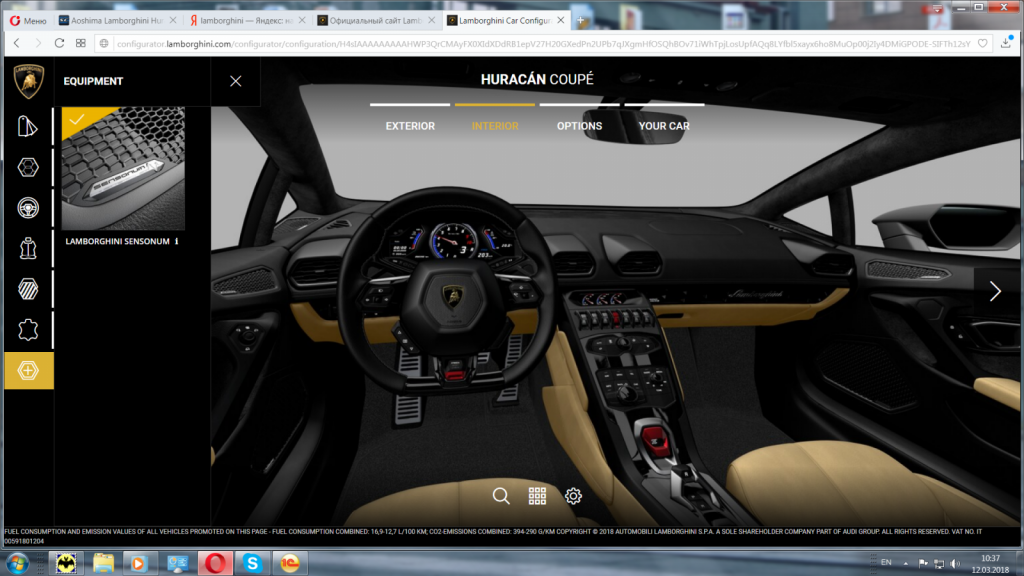Switch to the Exterior tab
The height and width of the screenshot is (576, 1024).
[x=410, y=126]
